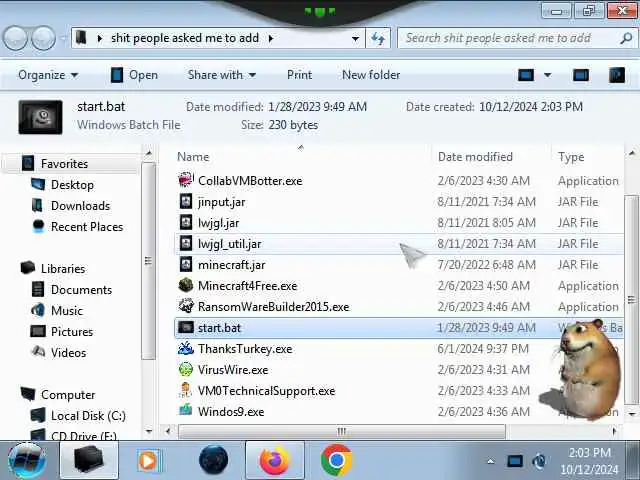640x480 pixels.
Task: Open Music library
Action: 67,311
